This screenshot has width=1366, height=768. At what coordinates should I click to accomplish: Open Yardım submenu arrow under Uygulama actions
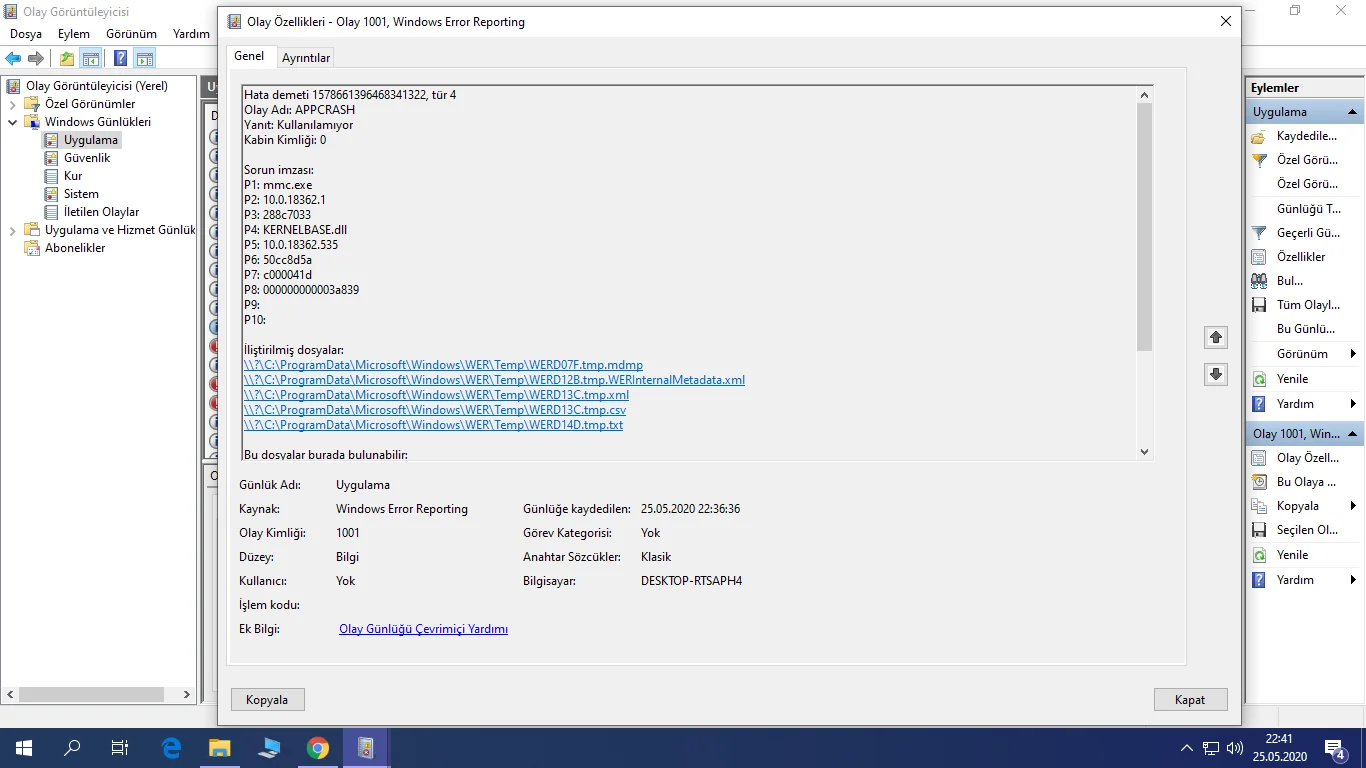point(1353,404)
